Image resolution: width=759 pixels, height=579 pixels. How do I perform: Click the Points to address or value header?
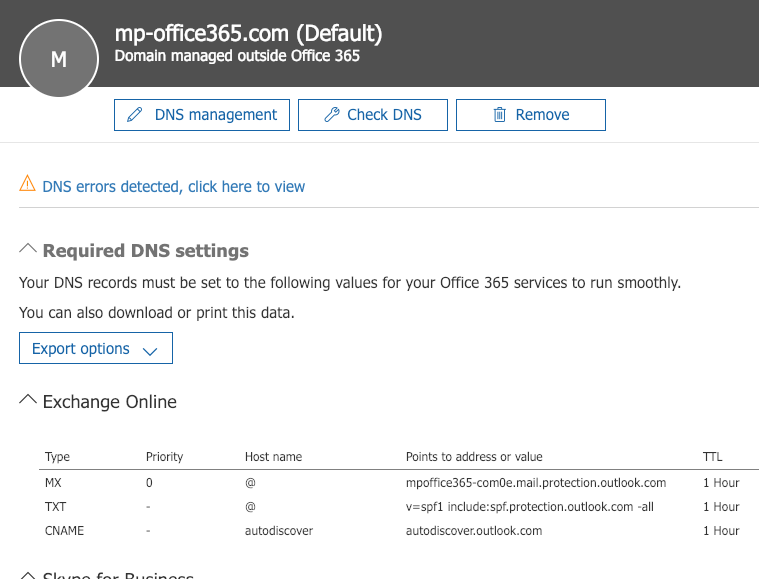coord(474,457)
